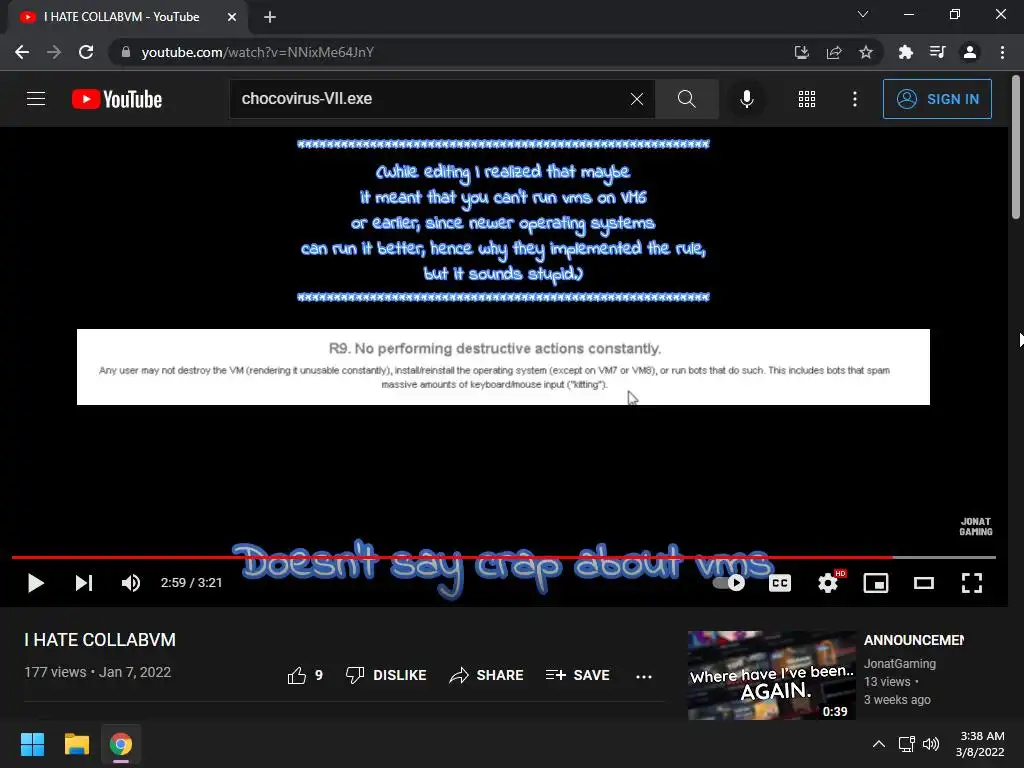Go back in browser history
1024x768 pixels.
coord(22,52)
